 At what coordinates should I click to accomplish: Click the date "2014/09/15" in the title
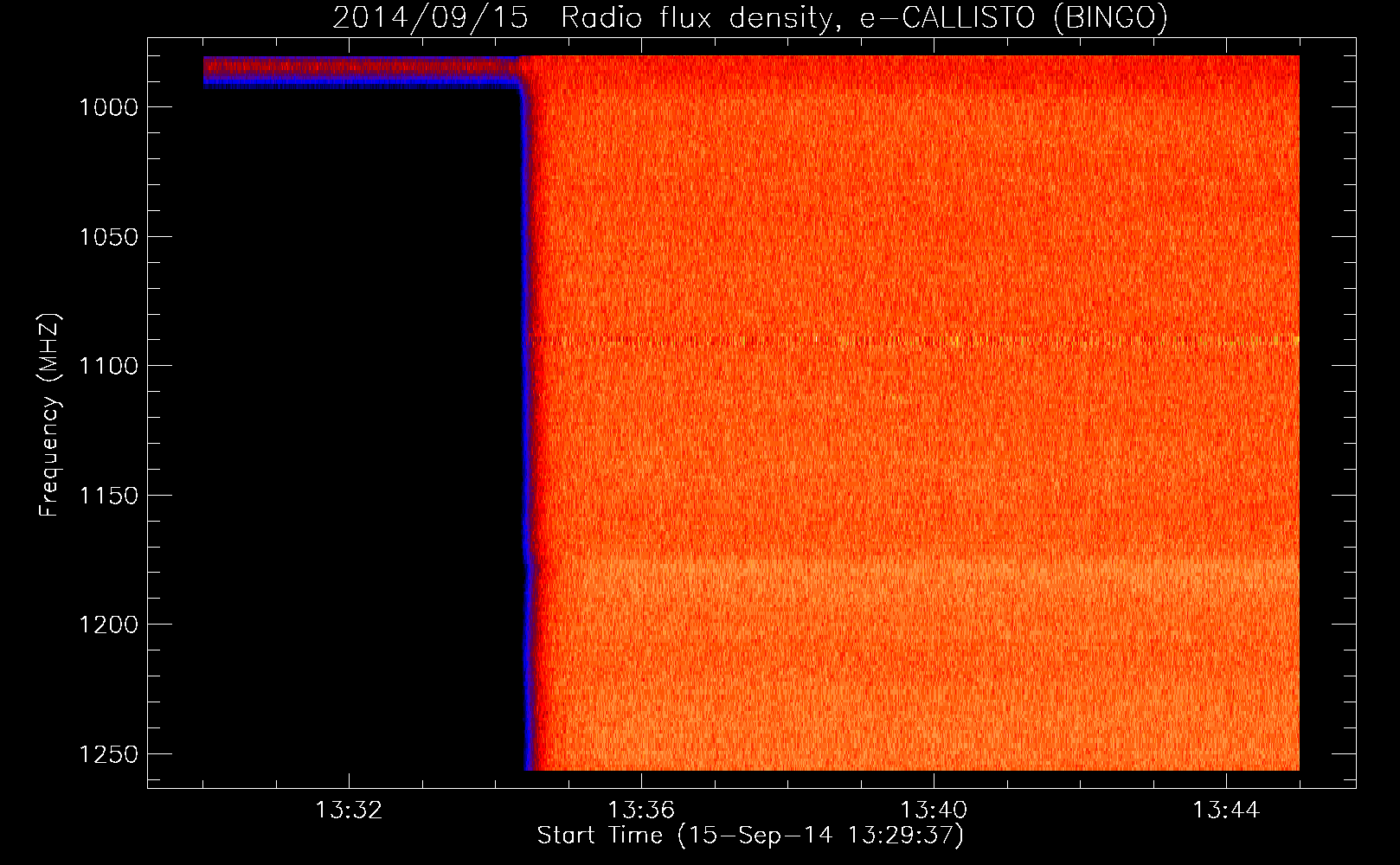[x=430, y=17]
